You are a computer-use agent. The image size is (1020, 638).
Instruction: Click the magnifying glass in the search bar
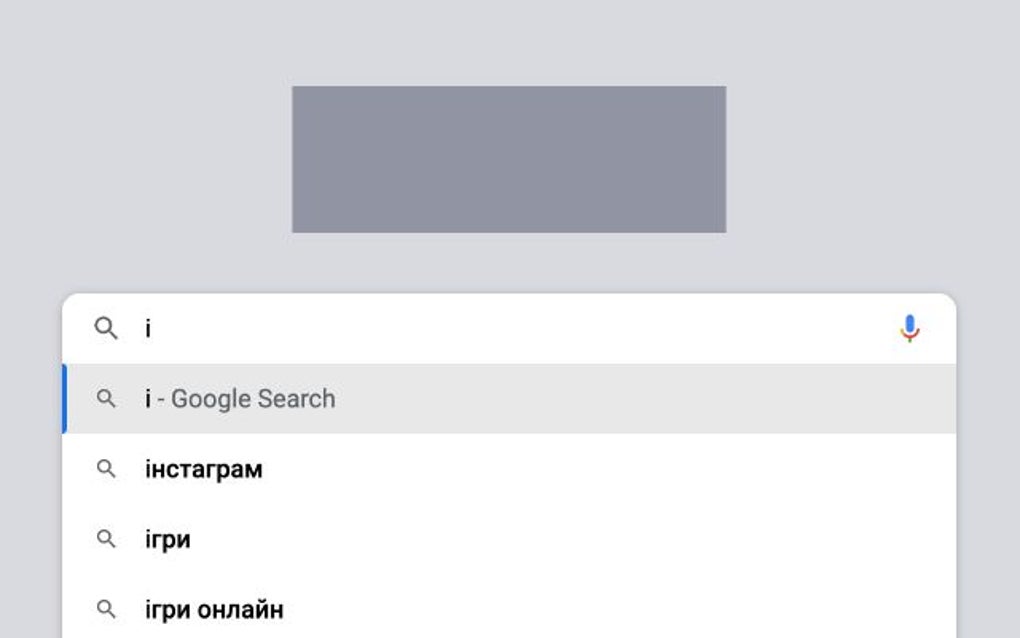[106, 328]
